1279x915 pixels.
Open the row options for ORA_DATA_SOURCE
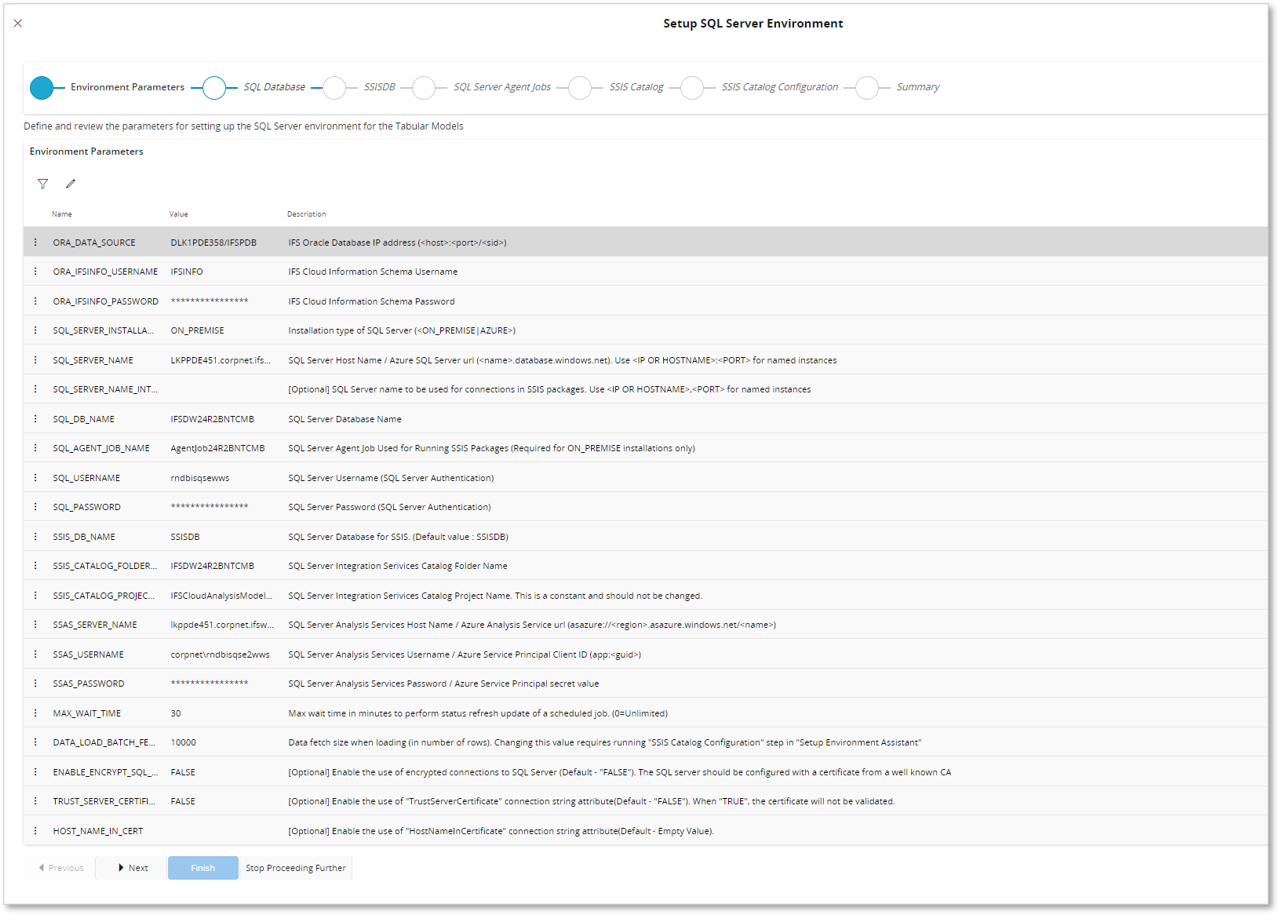pyautogui.click(x=36, y=242)
